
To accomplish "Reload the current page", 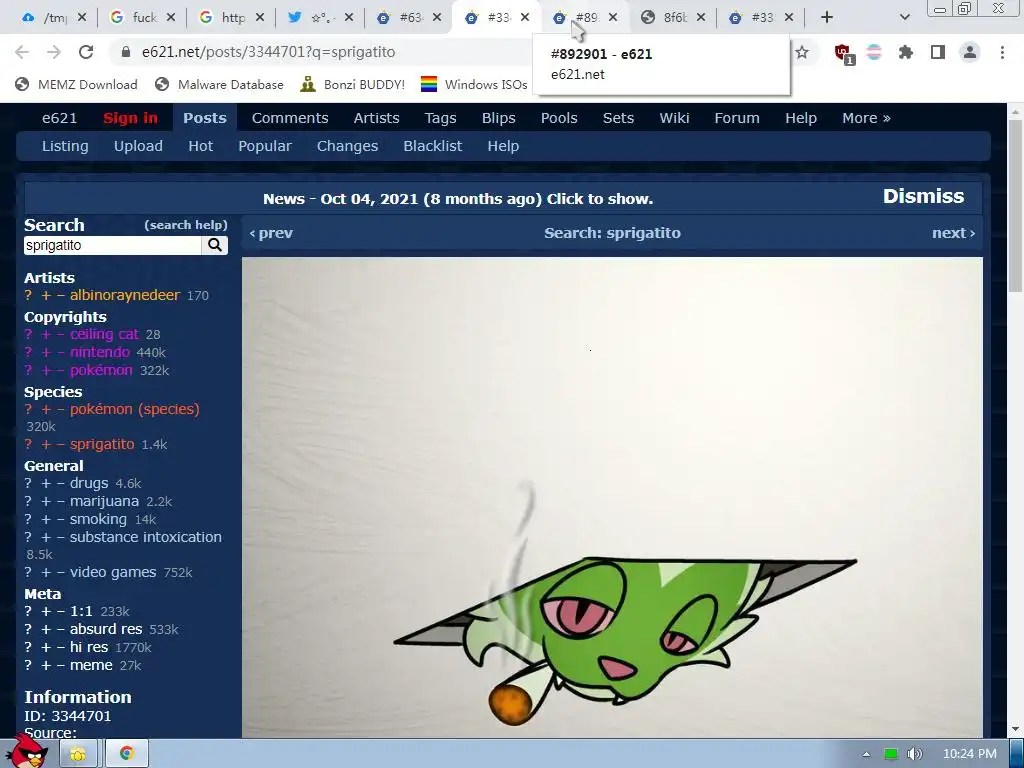I will coord(86,52).
